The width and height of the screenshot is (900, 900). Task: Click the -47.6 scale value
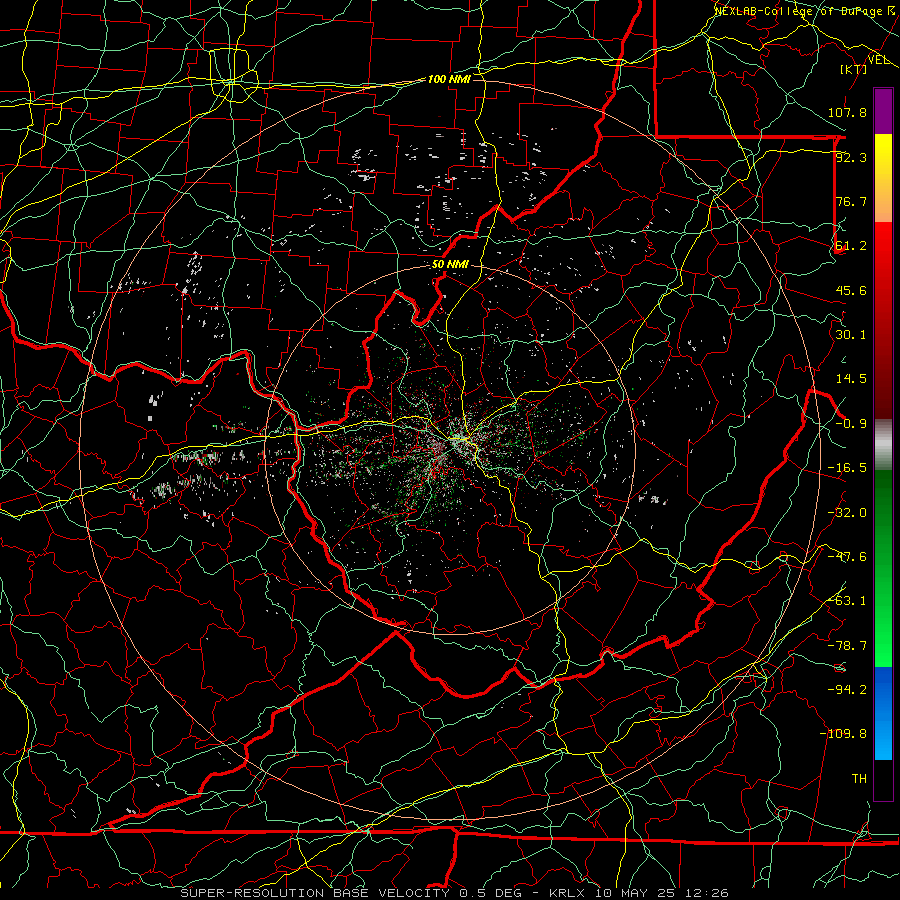tap(847, 557)
